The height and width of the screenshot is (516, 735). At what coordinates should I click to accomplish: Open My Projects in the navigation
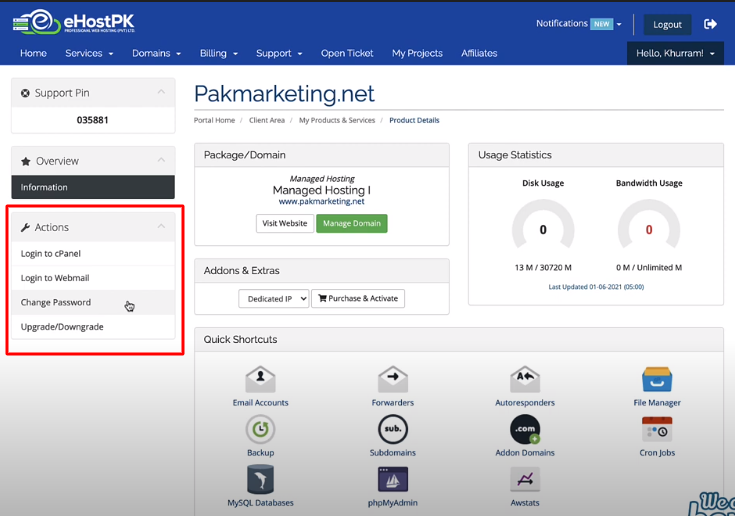pyautogui.click(x=417, y=53)
